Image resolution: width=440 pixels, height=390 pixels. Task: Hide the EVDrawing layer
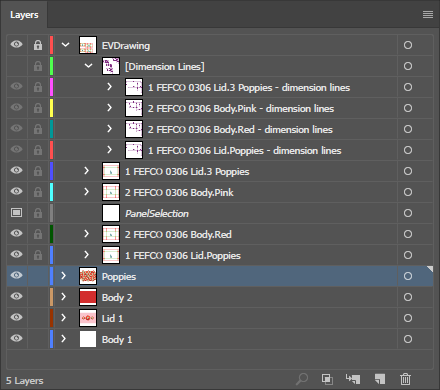pyautogui.click(x=16, y=44)
